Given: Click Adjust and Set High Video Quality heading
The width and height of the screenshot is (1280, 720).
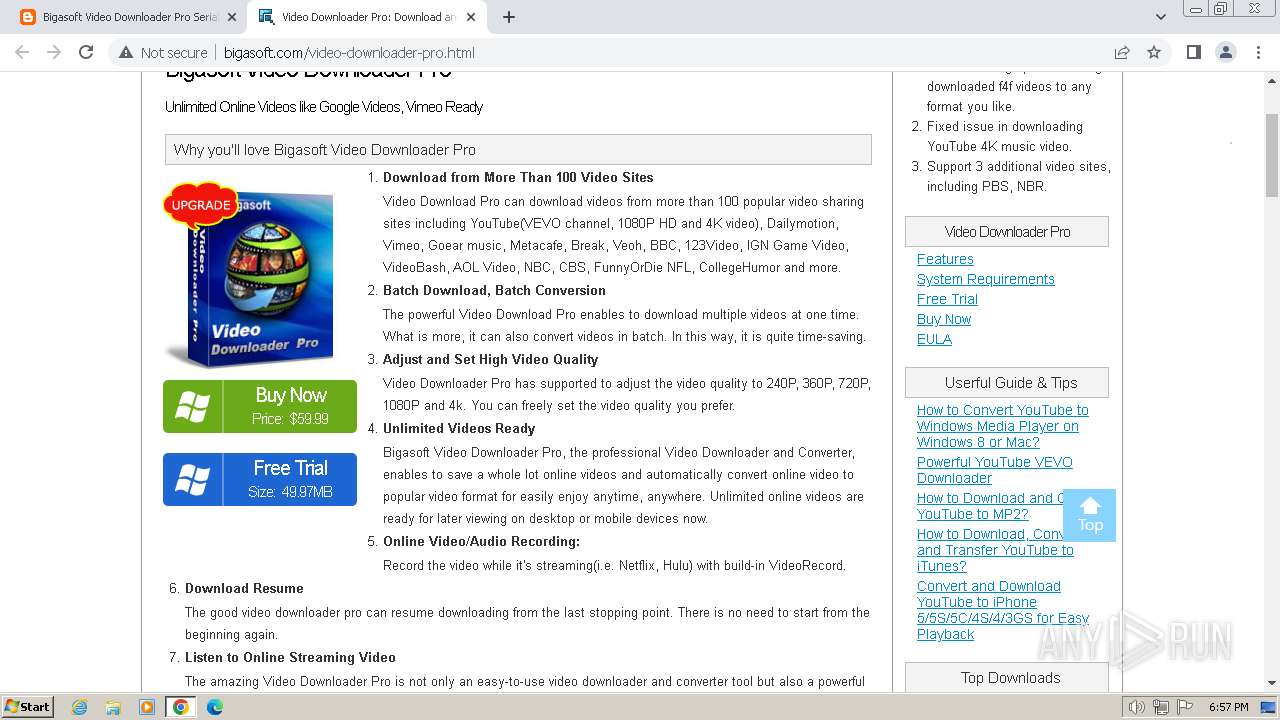Looking at the screenshot, I should (x=490, y=359).
